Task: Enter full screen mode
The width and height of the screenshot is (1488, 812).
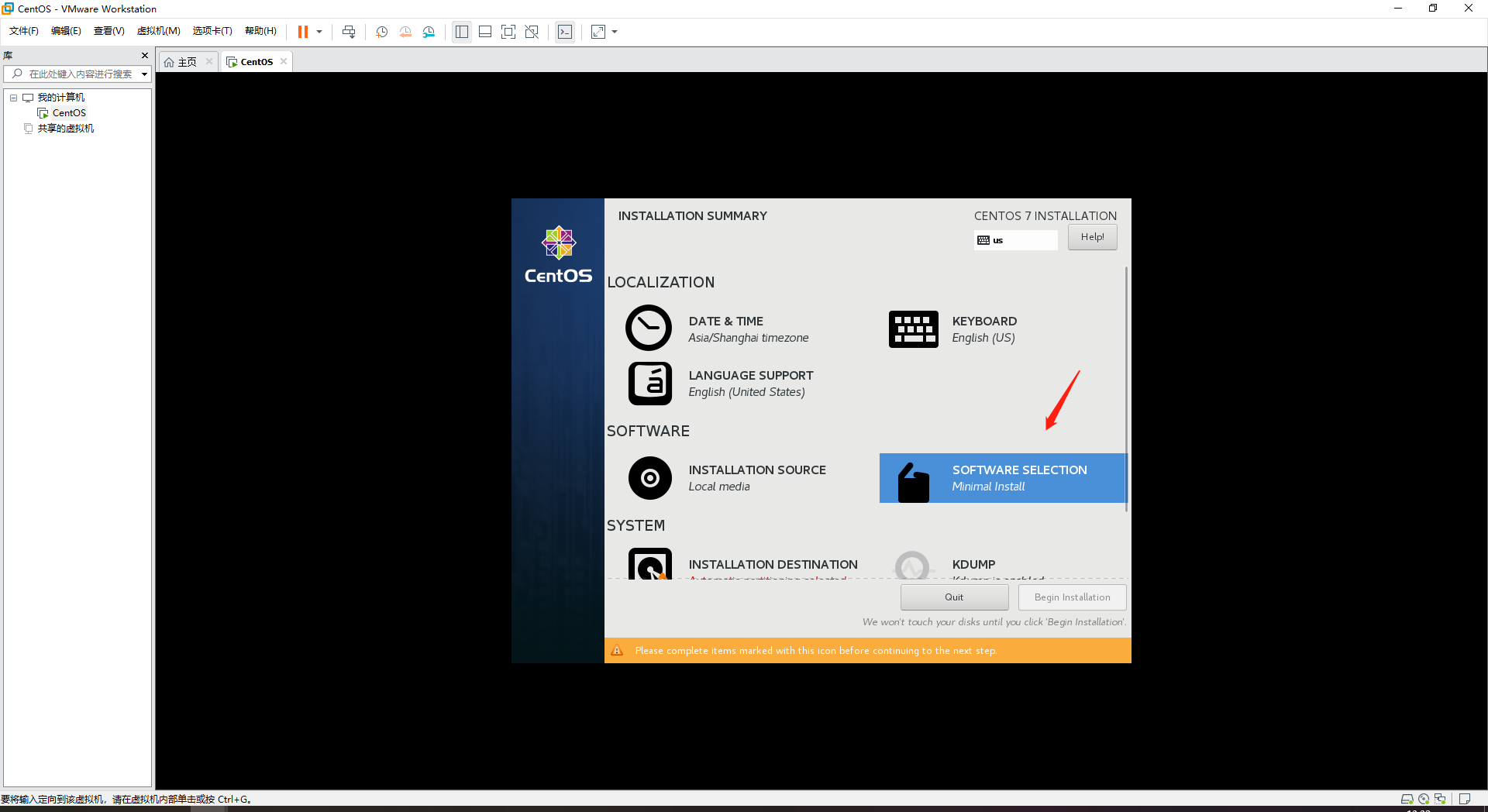Action: 508,32
